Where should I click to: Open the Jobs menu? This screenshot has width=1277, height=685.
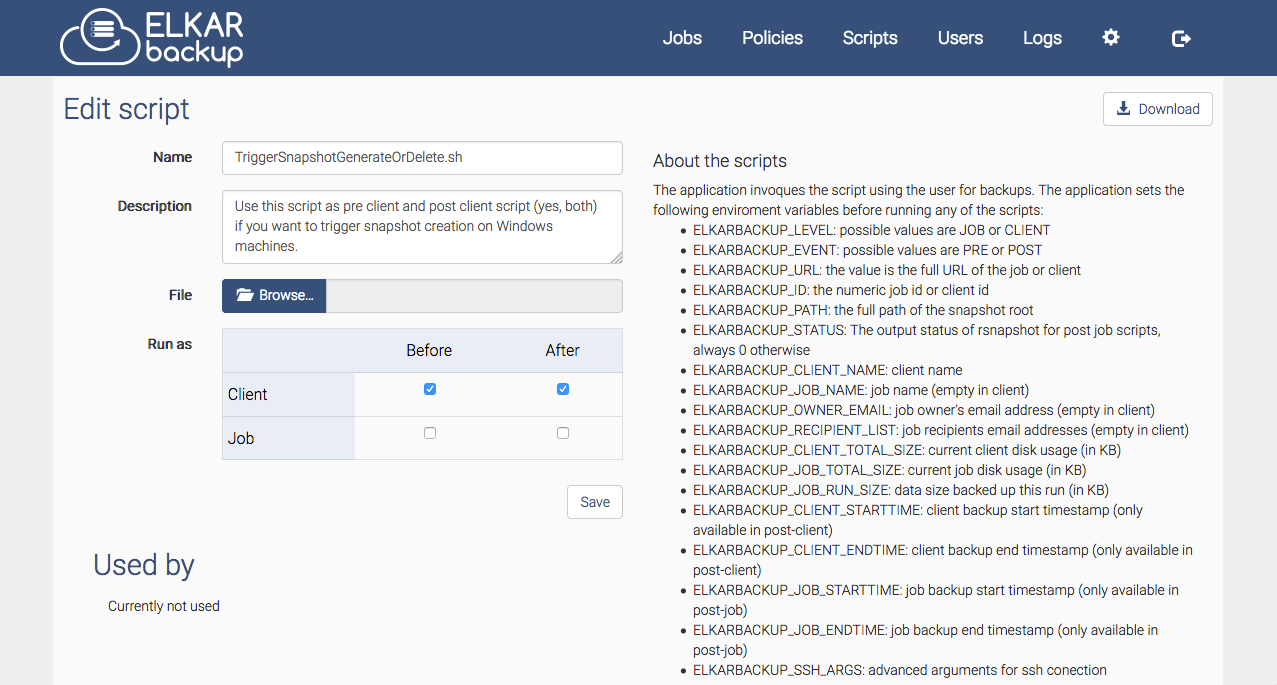click(682, 38)
